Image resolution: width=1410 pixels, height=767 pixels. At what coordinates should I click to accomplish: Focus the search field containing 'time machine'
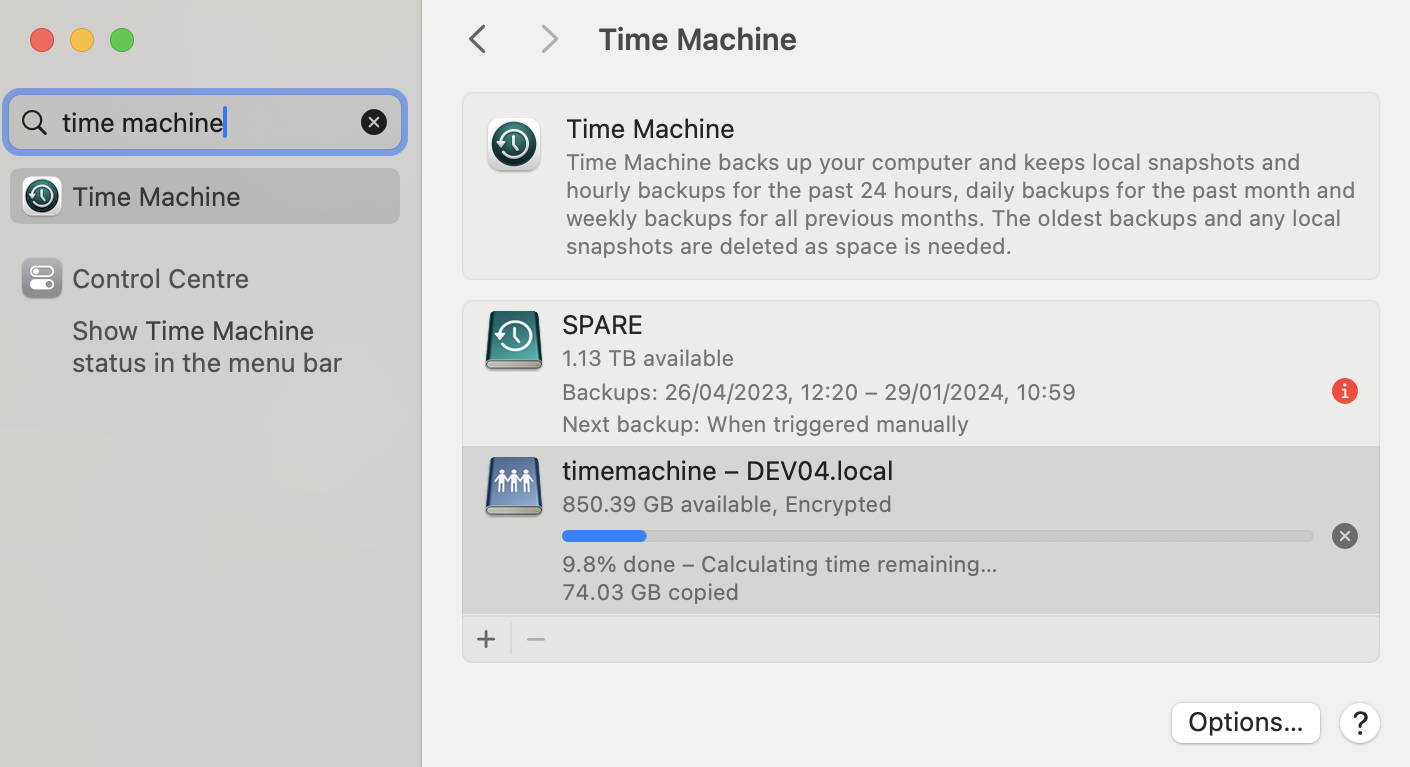coord(204,122)
